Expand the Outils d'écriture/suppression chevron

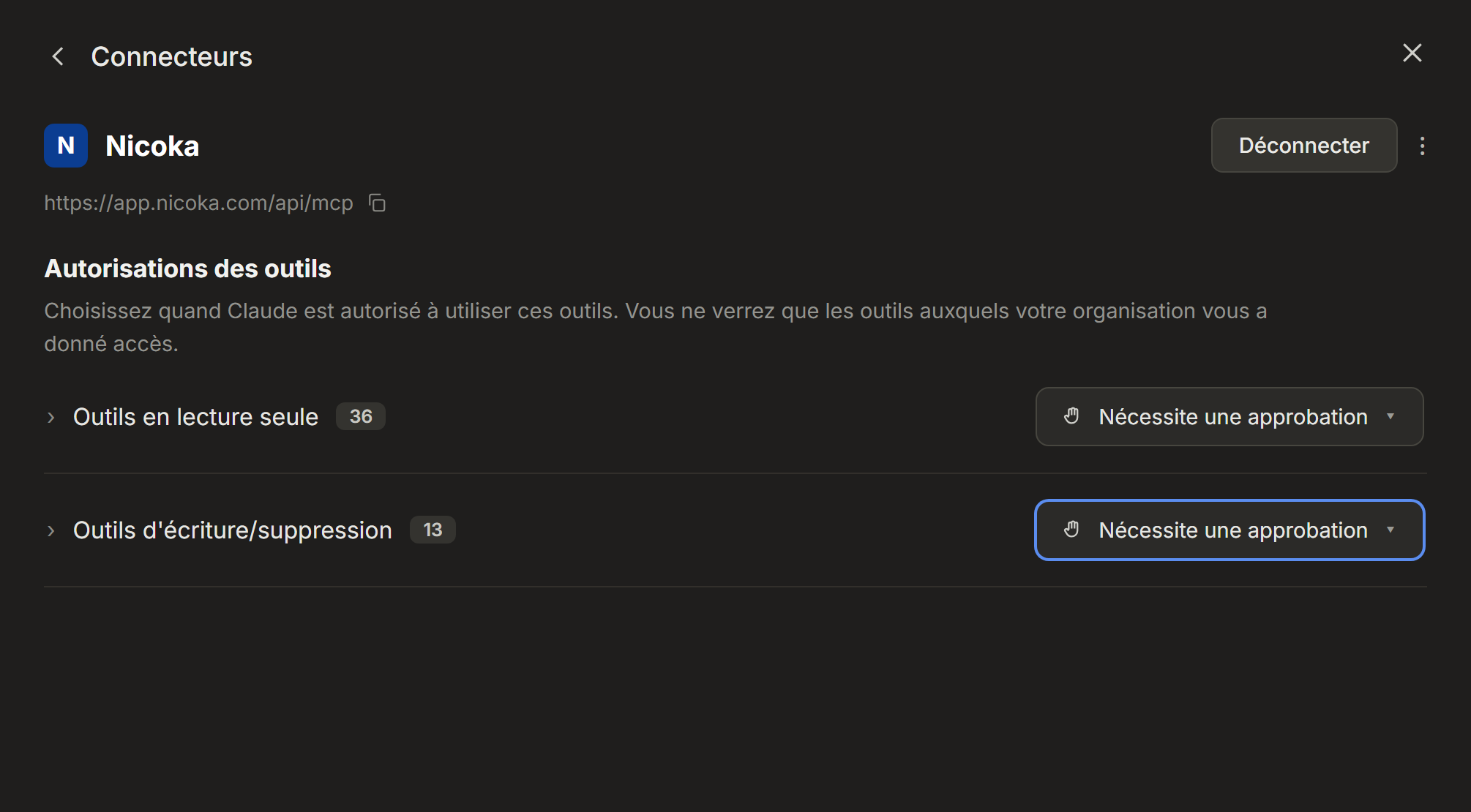50,530
